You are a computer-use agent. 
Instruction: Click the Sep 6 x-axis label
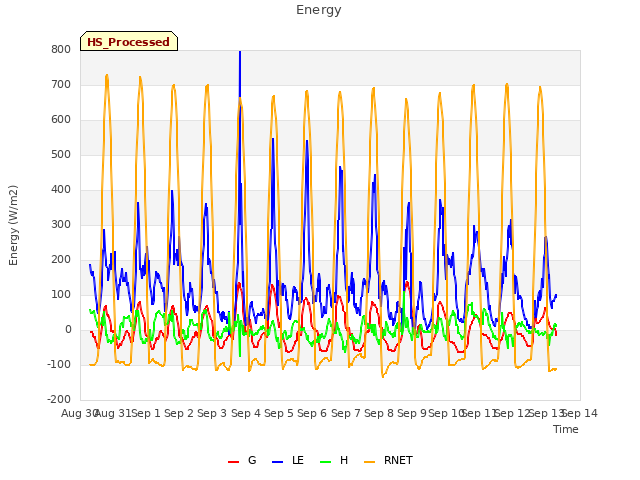coord(312,413)
